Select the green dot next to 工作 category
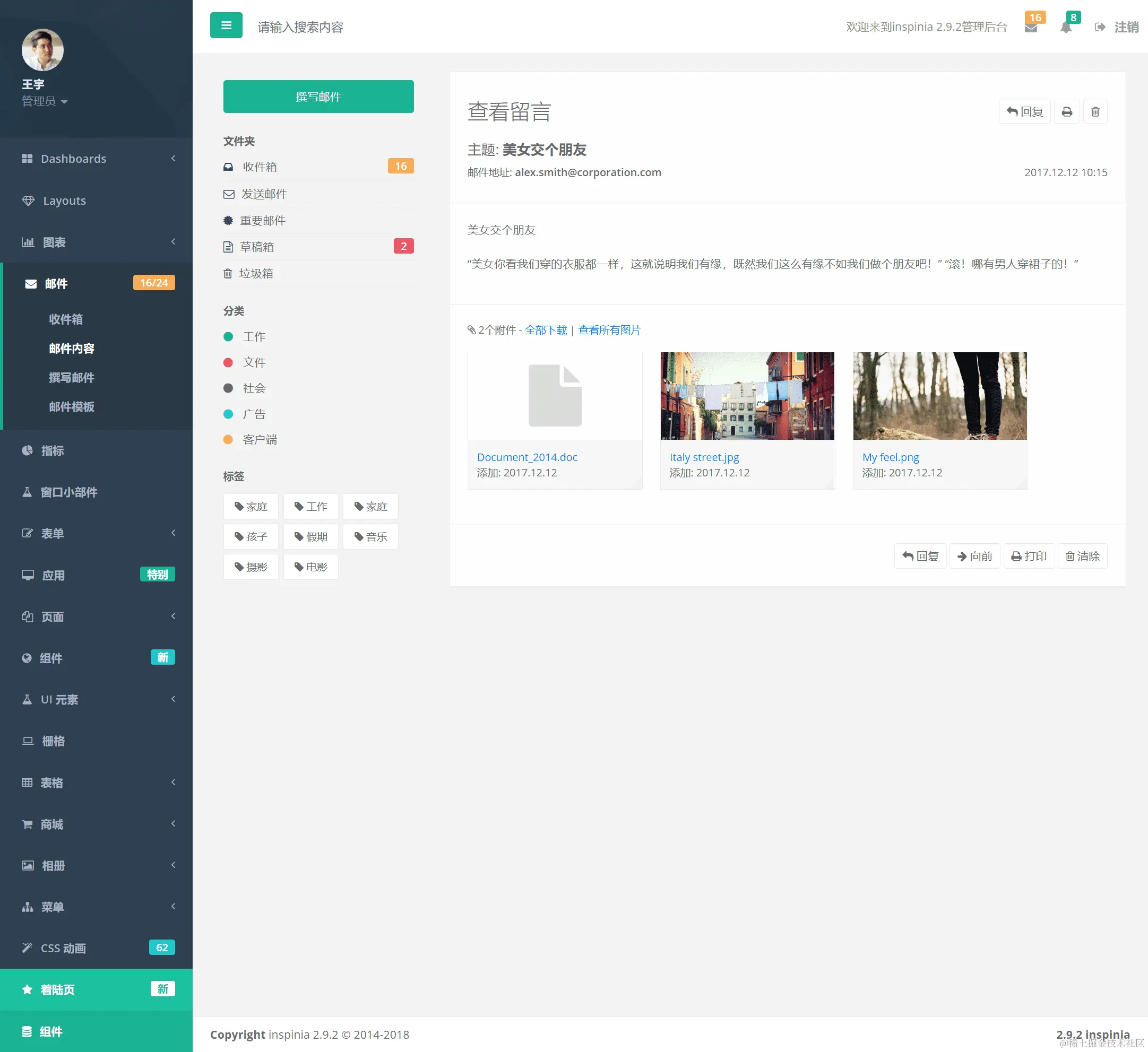The height and width of the screenshot is (1052, 1148). pyautogui.click(x=229, y=336)
